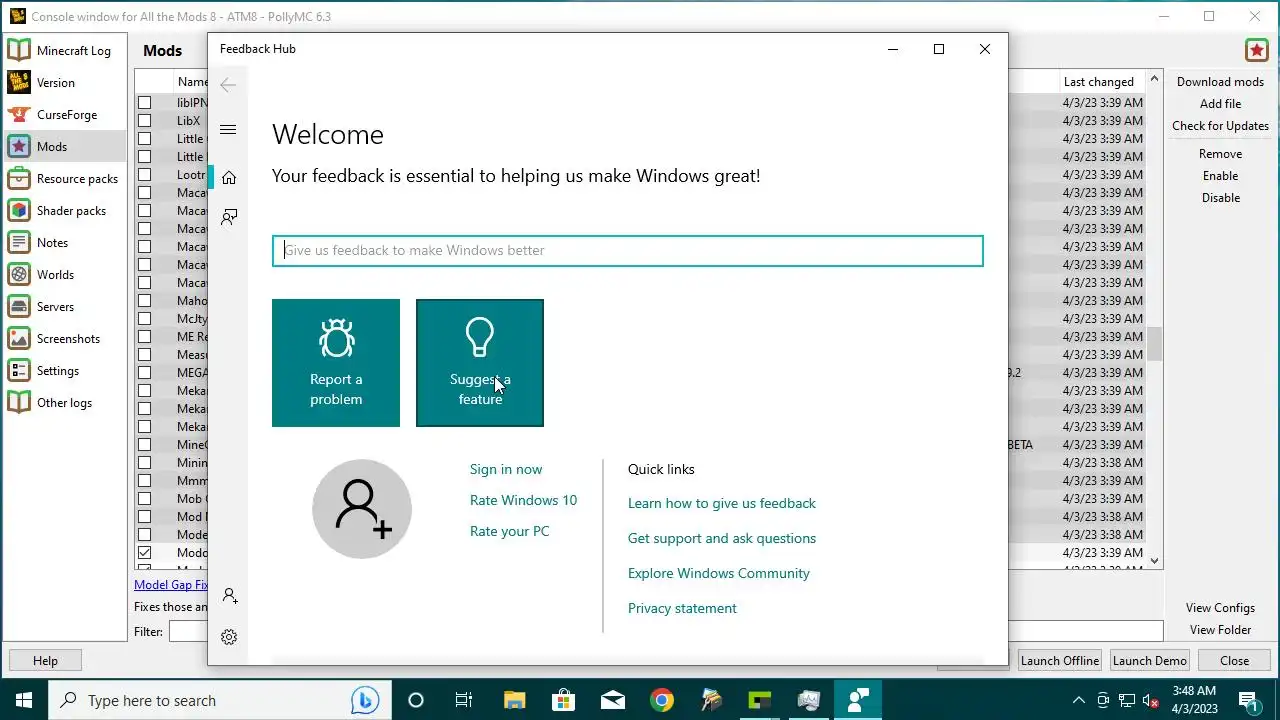Click Launch Offline button
The width and height of the screenshot is (1280, 720).
point(1060,660)
